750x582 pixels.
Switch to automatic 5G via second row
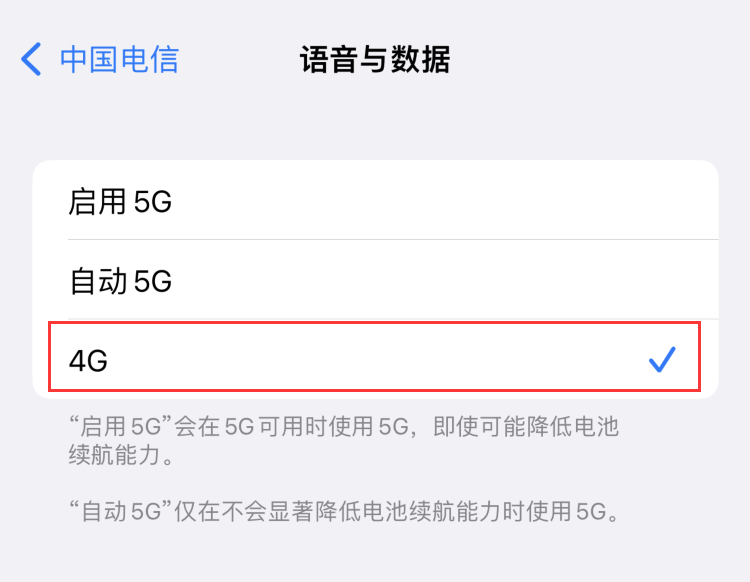pos(375,282)
